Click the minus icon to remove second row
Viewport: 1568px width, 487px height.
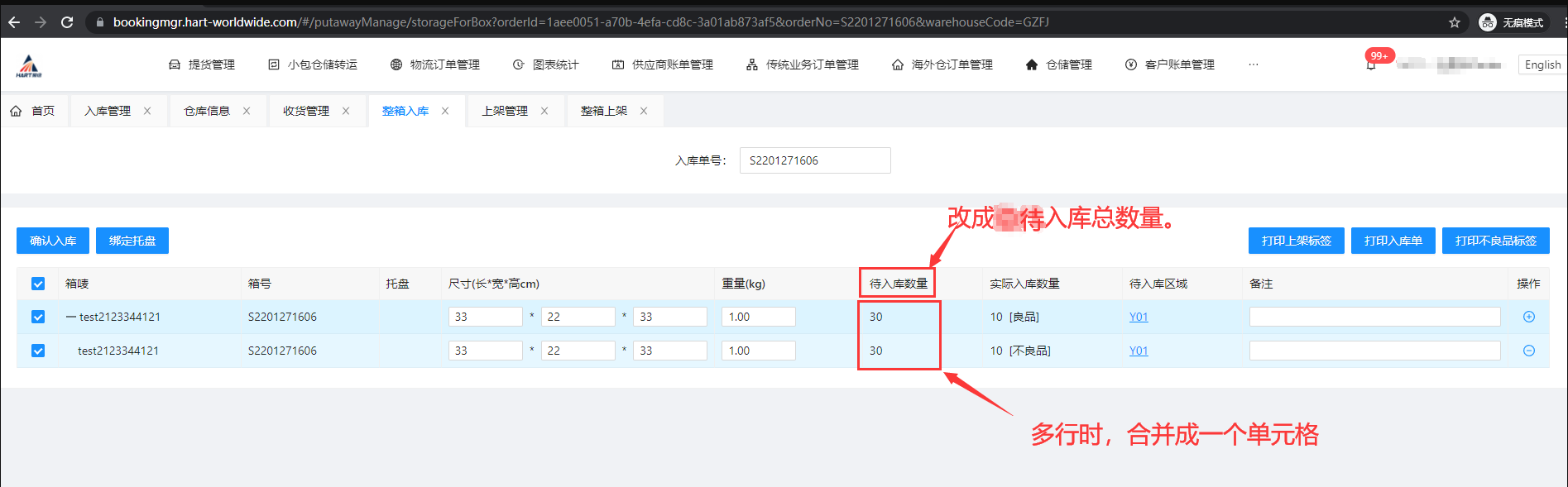(x=1528, y=351)
